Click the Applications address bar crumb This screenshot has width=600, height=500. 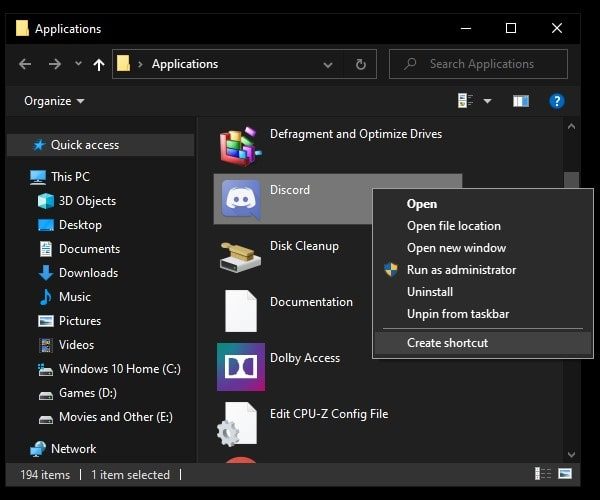tap(185, 64)
